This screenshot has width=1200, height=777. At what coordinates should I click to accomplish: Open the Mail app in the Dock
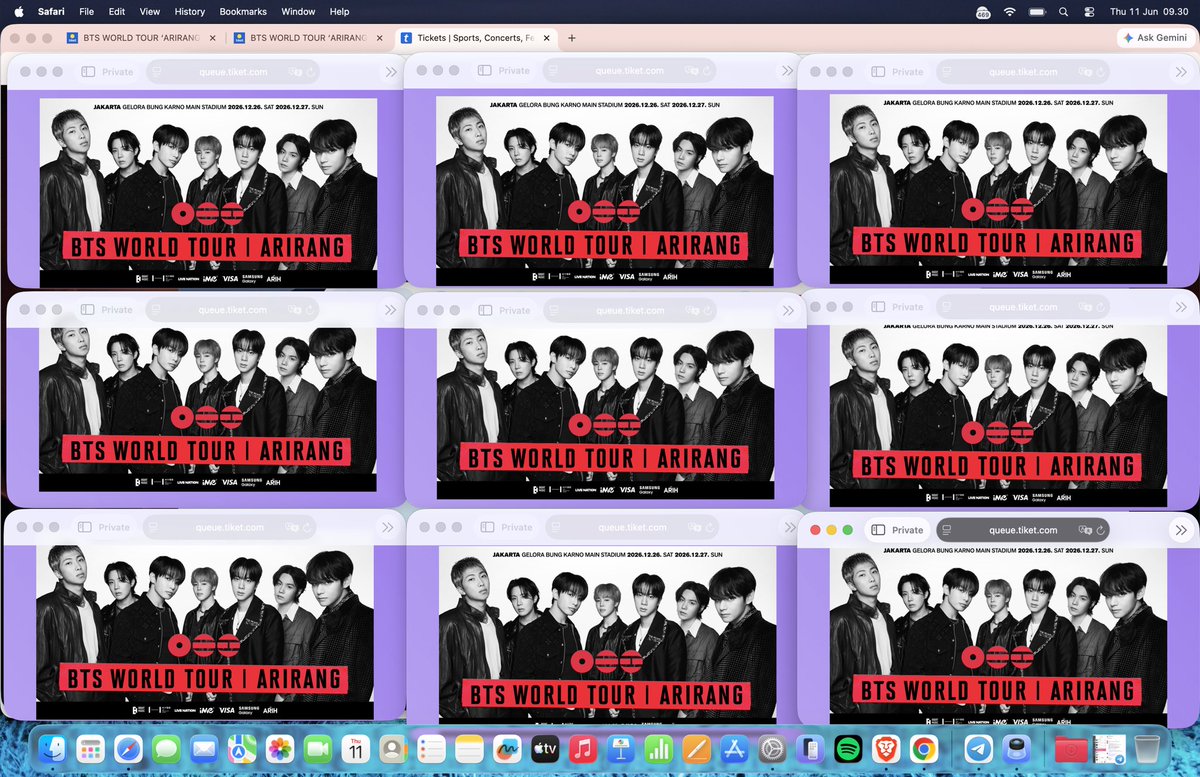205,748
